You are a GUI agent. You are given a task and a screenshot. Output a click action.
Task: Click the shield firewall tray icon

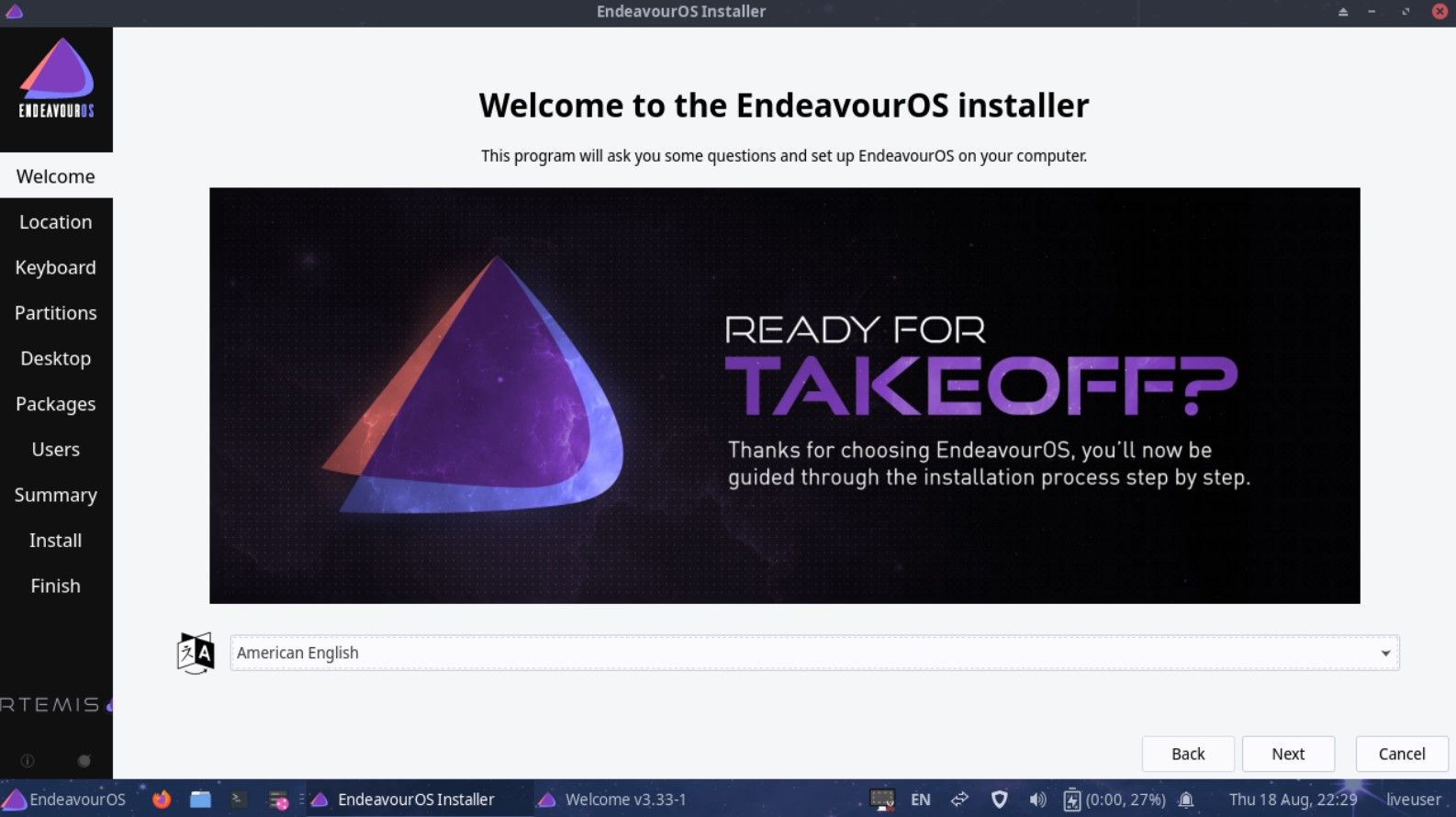pyautogui.click(x=1000, y=800)
